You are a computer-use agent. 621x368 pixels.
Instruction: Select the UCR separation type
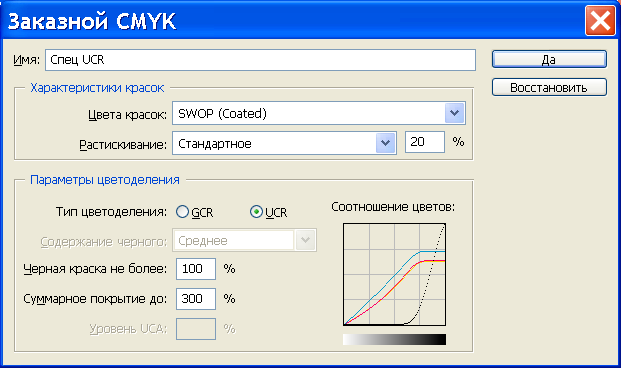269,212
